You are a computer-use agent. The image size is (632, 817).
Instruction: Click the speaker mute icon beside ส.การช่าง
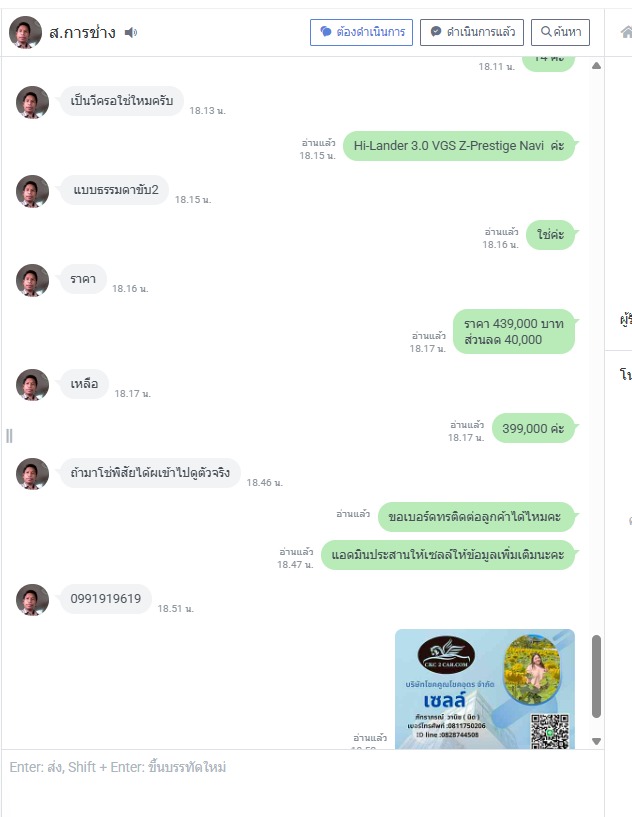[x=131, y=33]
